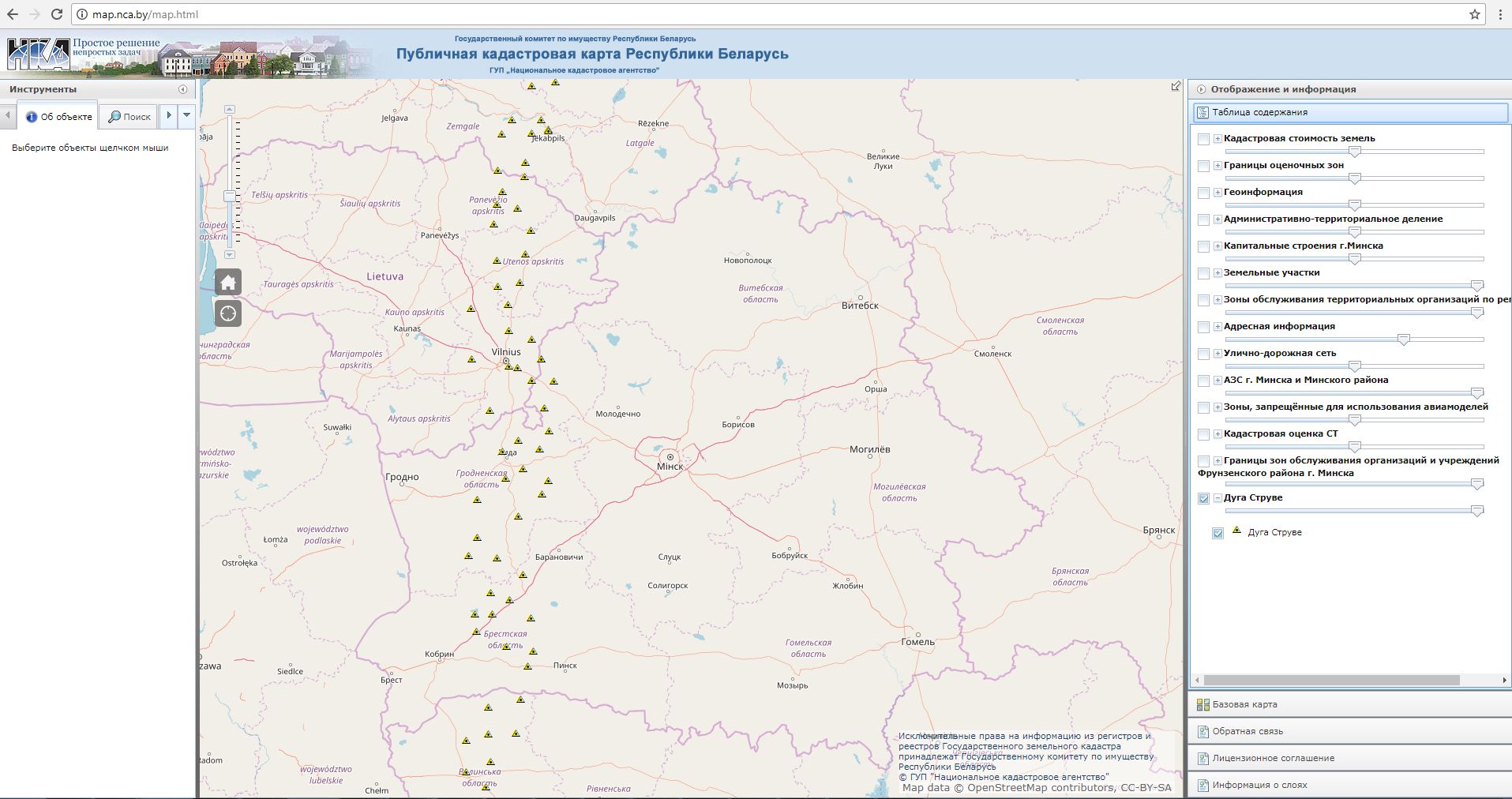The width and height of the screenshot is (1512, 799).
Task: Bookmark page with the star icon
Action: tap(1474, 14)
